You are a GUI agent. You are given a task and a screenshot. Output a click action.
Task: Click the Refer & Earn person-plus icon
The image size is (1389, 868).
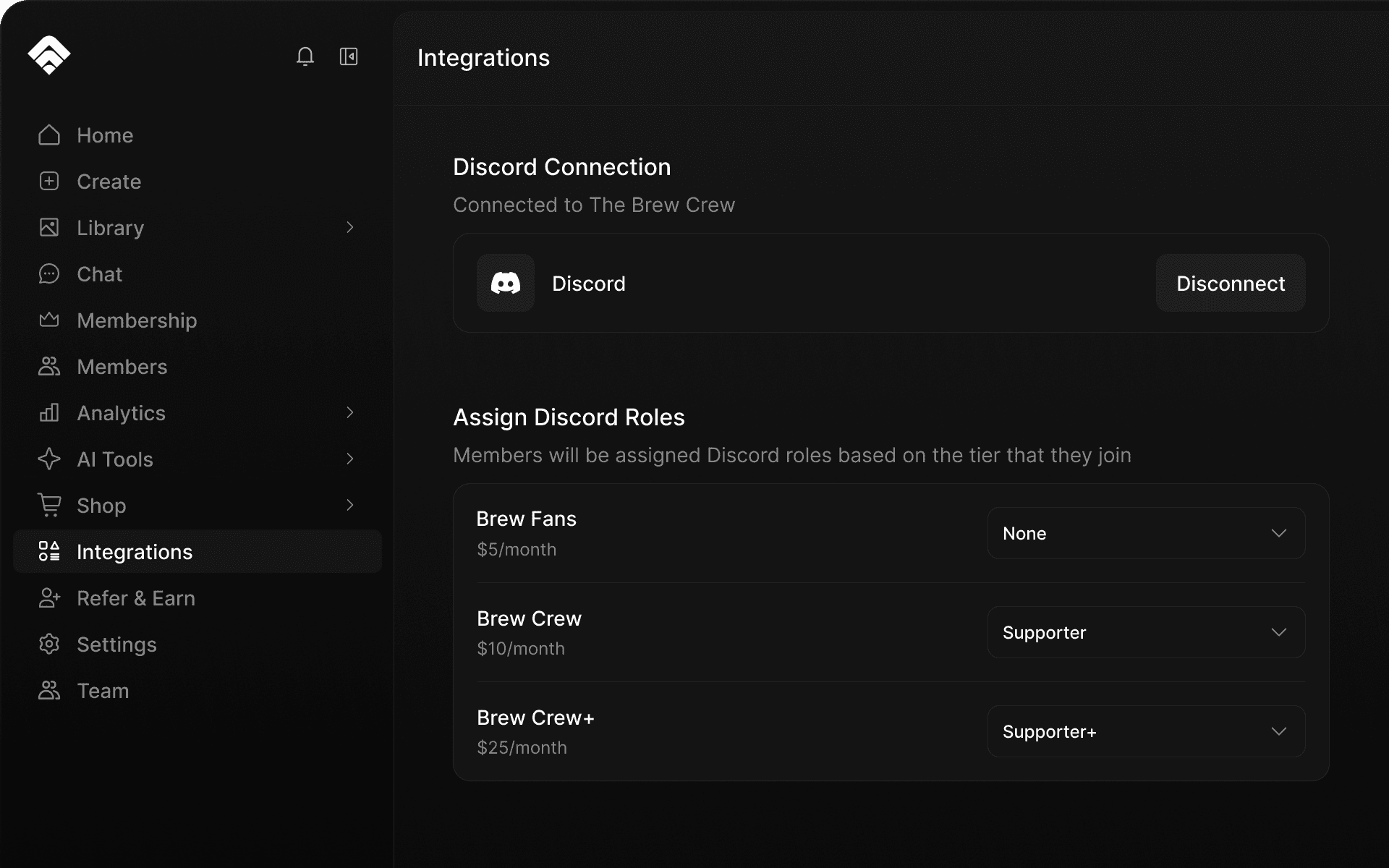click(49, 598)
